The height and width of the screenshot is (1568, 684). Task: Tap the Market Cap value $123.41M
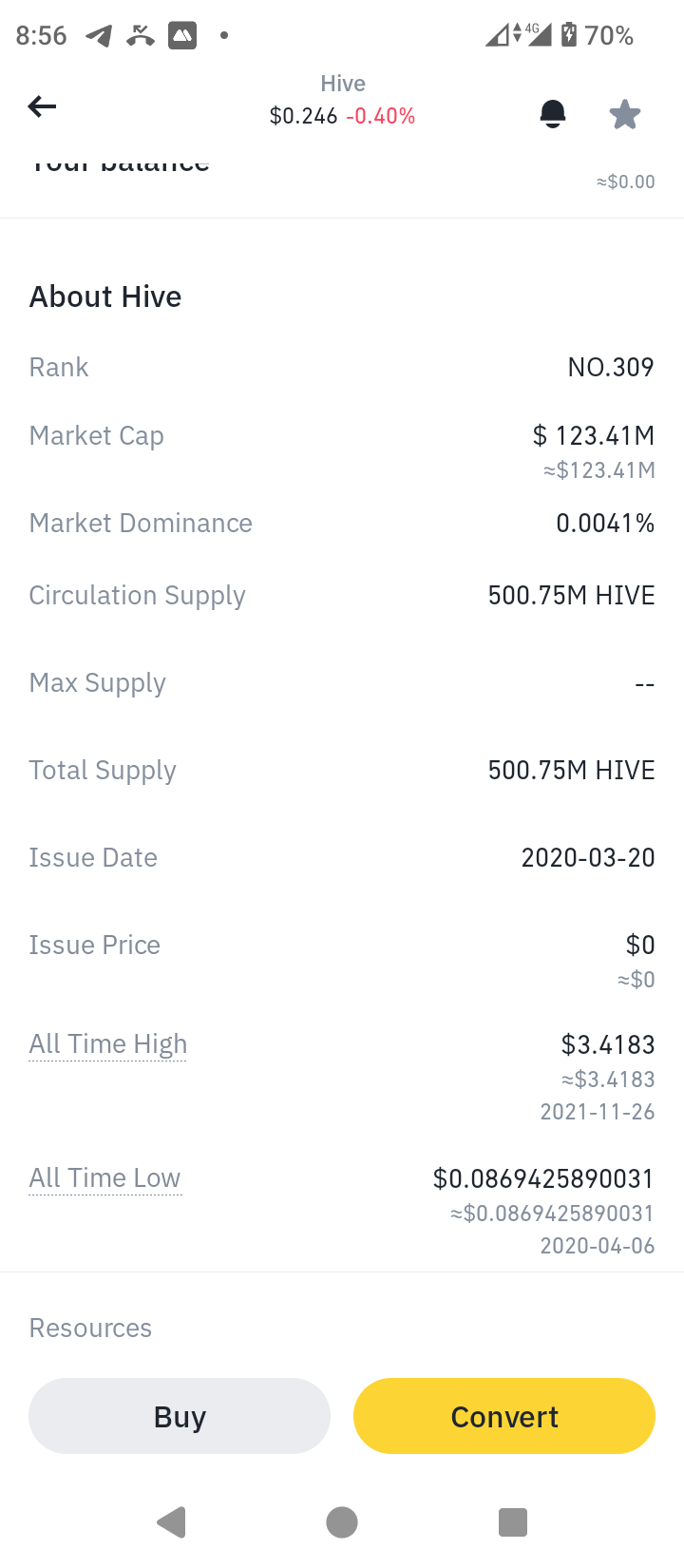point(594,436)
